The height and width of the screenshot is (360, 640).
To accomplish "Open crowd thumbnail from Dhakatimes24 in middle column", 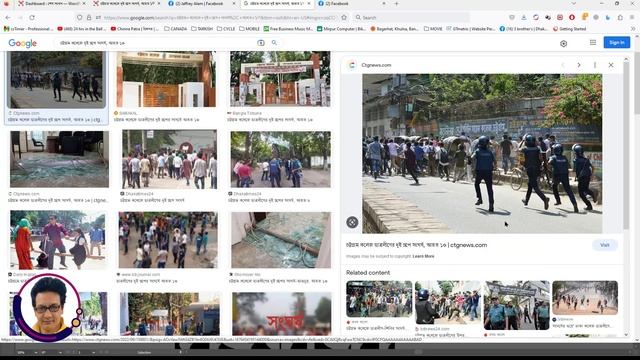I will 169,160.
